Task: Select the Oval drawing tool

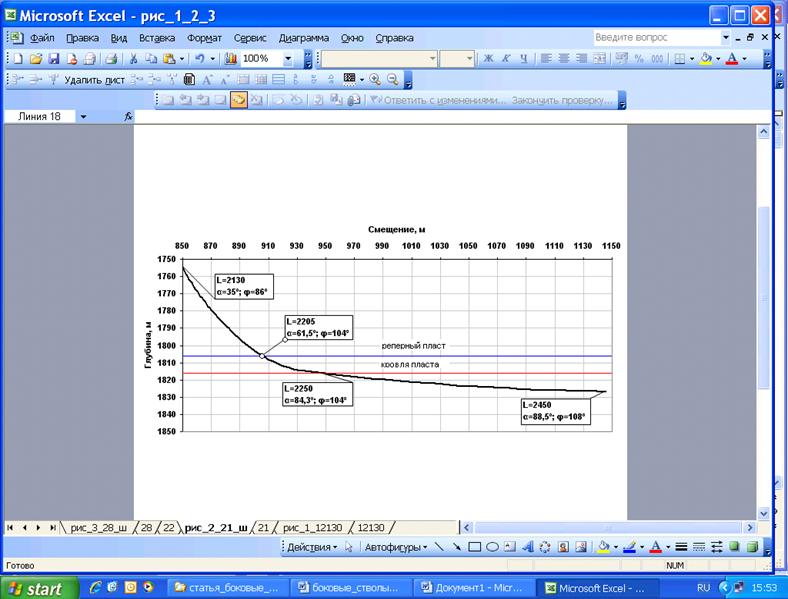Action: (492, 547)
